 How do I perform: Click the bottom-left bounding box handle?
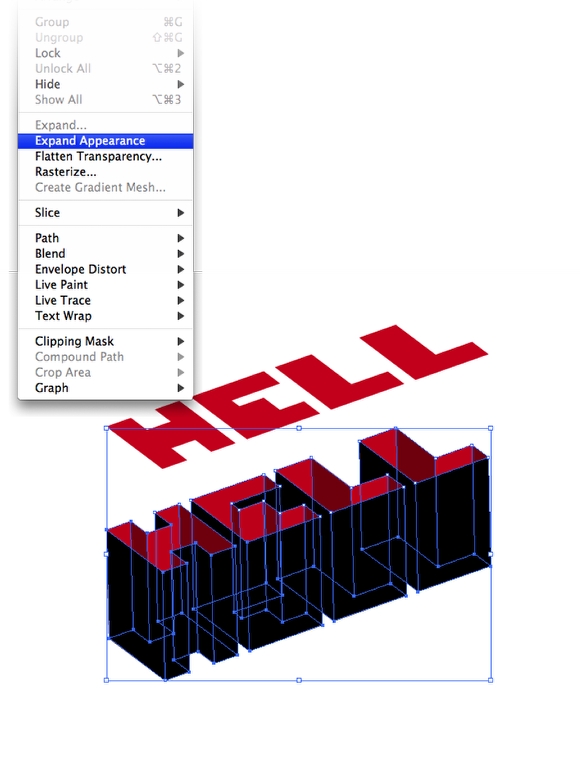click(x=106, y=680)
